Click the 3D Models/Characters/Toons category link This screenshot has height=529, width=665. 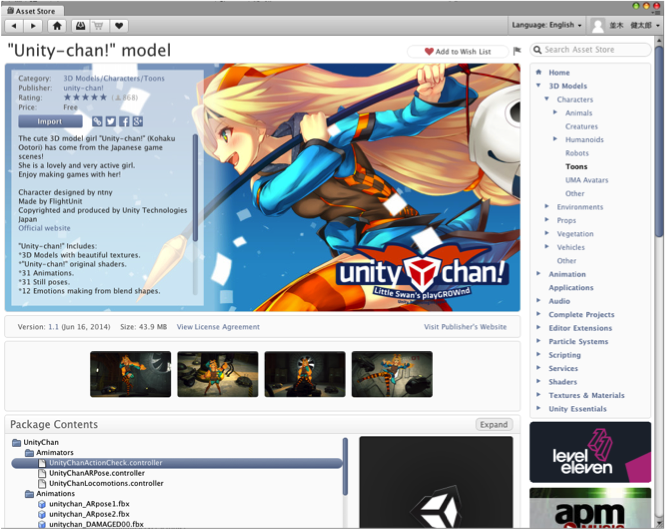pos(114,78)
